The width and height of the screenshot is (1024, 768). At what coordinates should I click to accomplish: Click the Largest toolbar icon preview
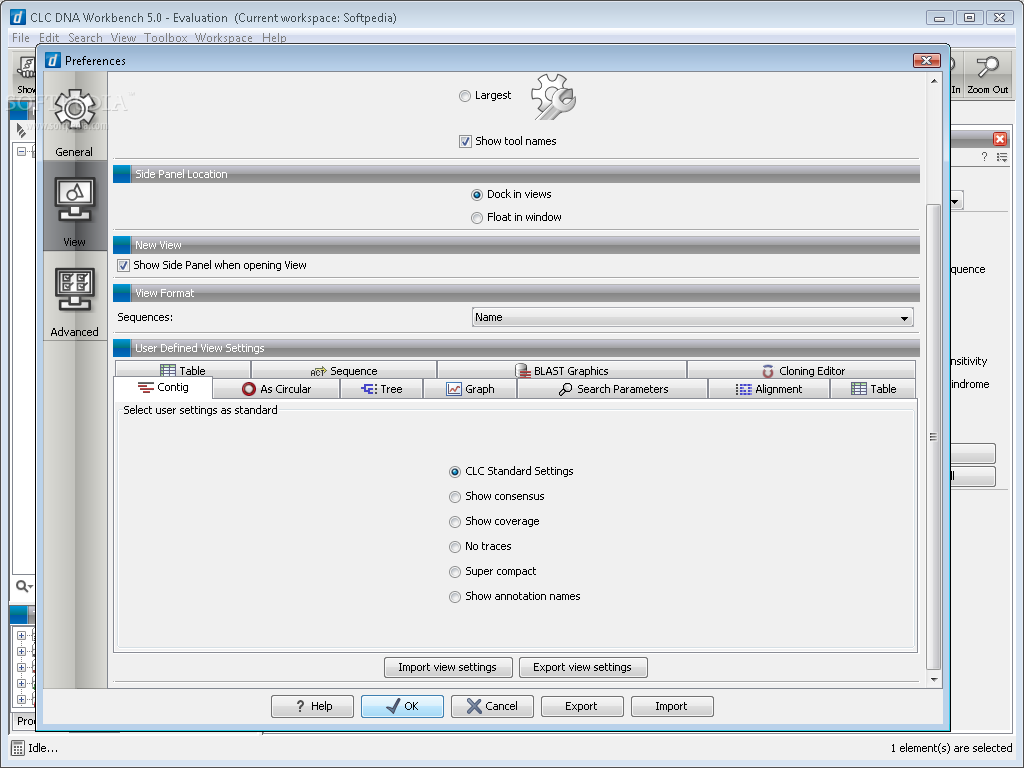[x=553, y=96]
